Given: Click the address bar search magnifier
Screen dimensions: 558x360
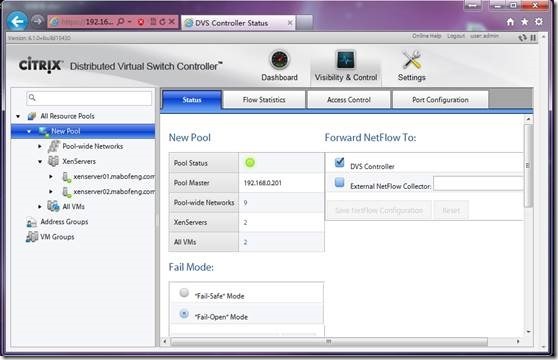Looking at the screenshot, I should point(120,22).
